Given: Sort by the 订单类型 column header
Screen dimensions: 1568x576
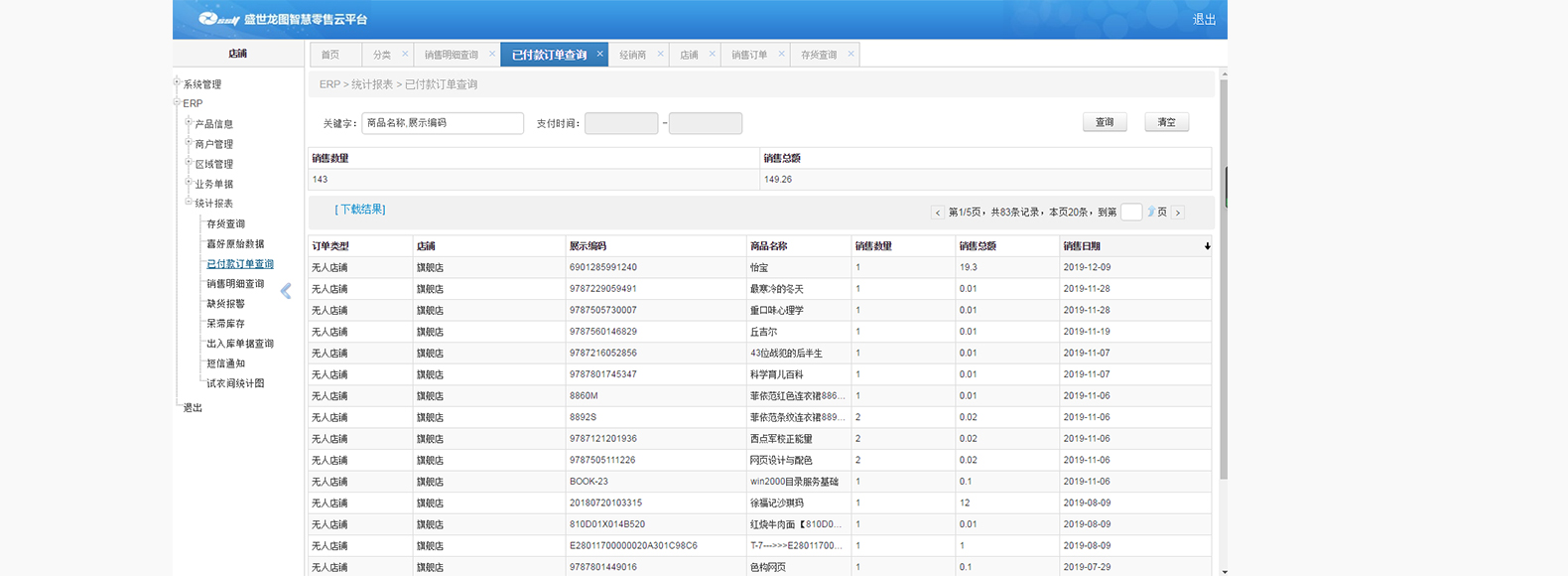Looking at the screenshot, I should pyautogui.click(x=360, y=245).
